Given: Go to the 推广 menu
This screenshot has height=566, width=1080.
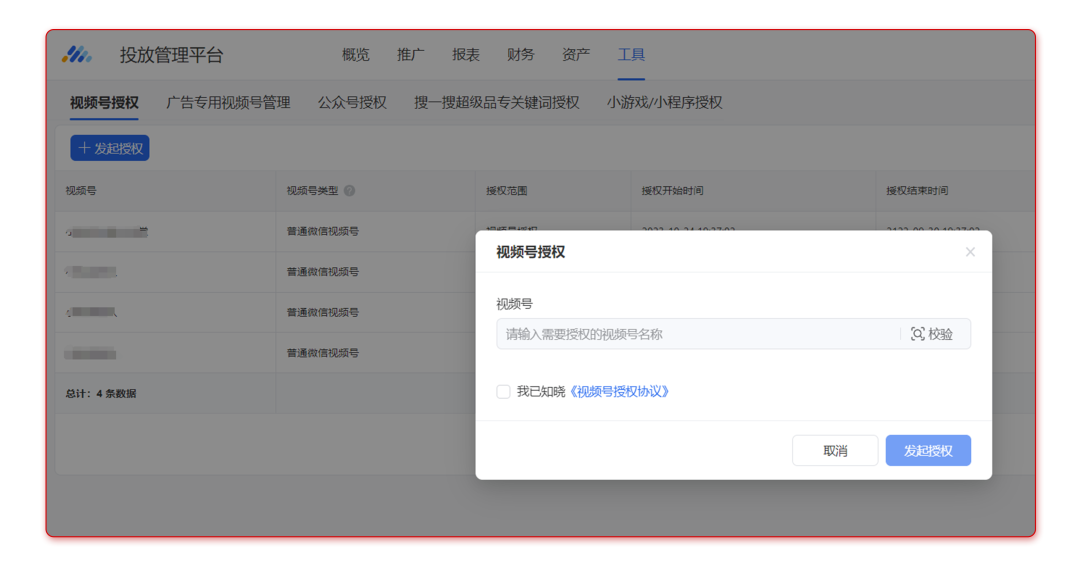Looking at the screenshot, I should pos(410,55).
